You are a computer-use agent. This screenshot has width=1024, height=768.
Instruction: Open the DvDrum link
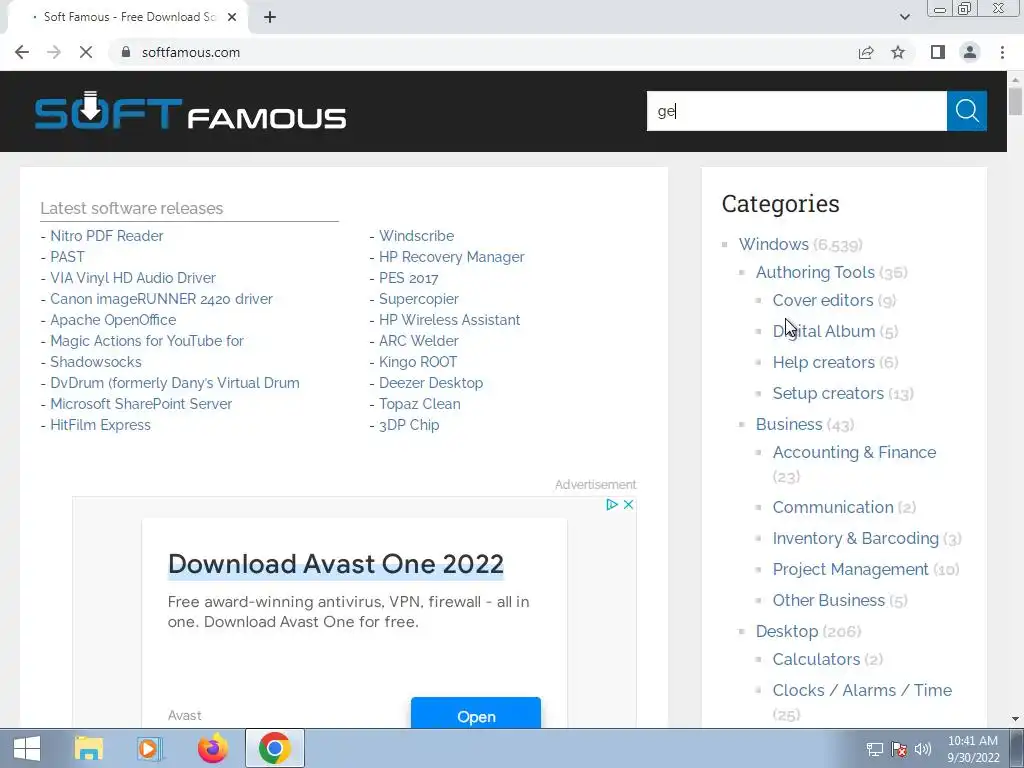tap(175, 382)
